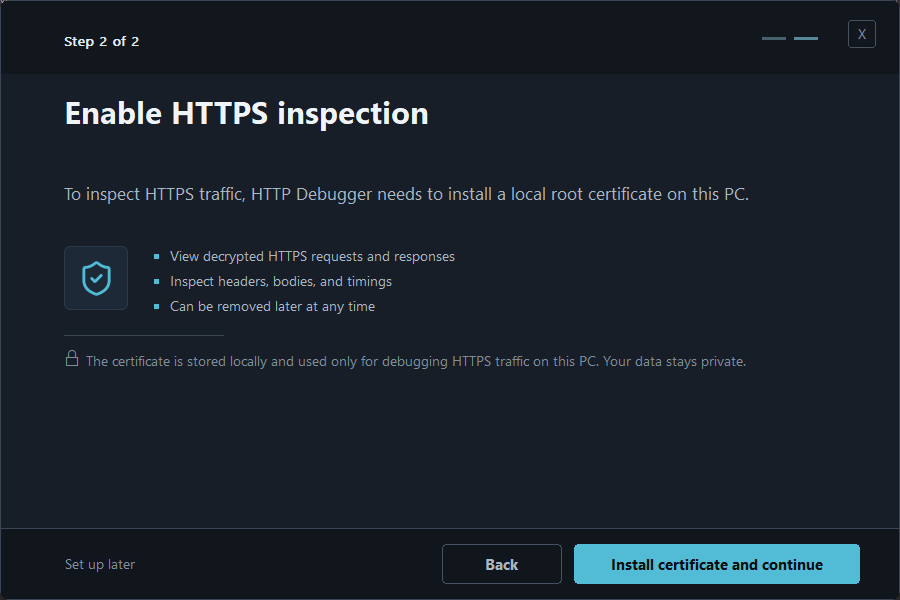Select second step progress indicator dash

point(806,38)
